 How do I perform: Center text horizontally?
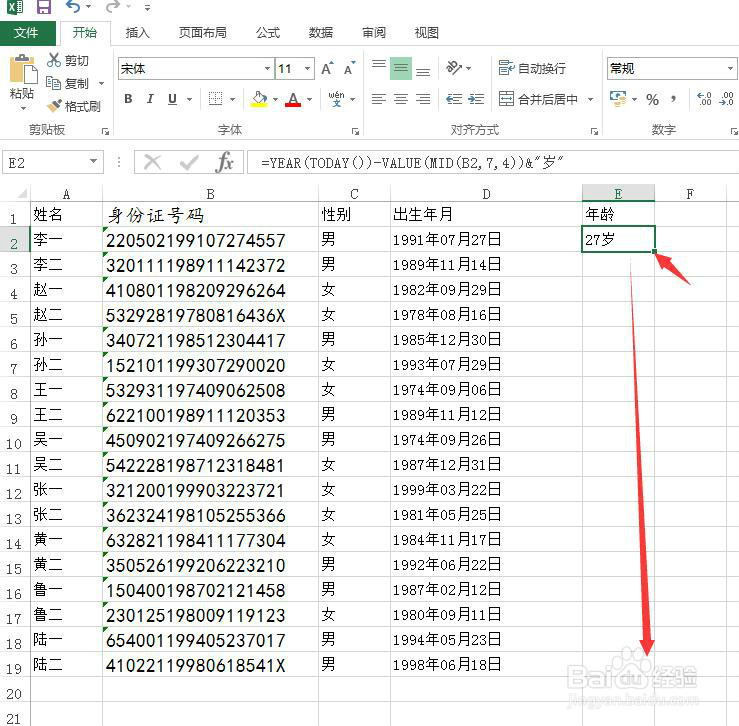[401, 99]
